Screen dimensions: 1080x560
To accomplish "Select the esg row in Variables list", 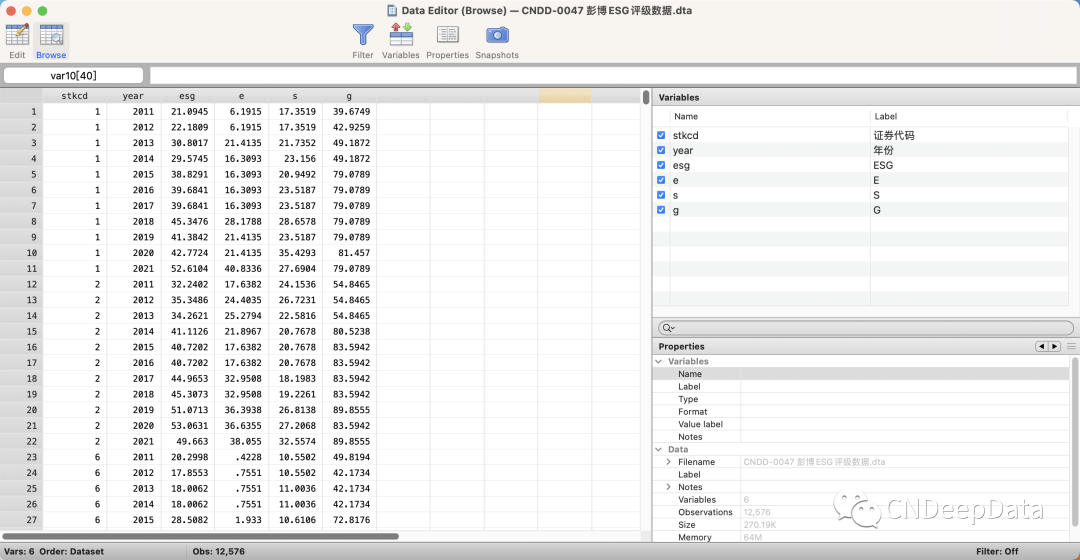I will click(x=861, y=165).
